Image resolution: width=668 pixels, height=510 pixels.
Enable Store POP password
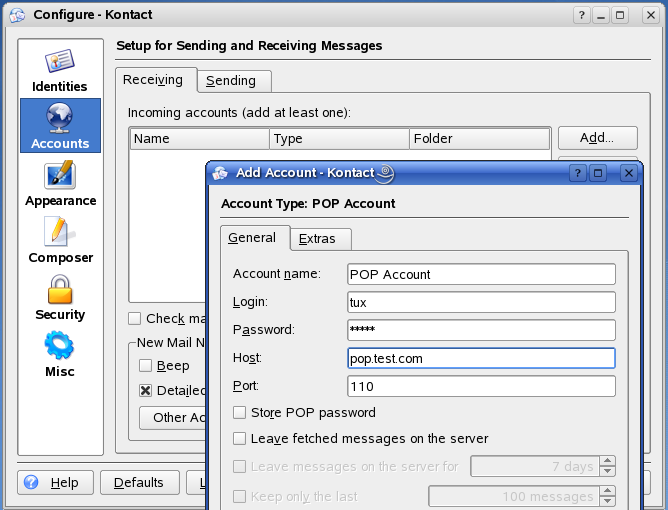coord(239,412)
